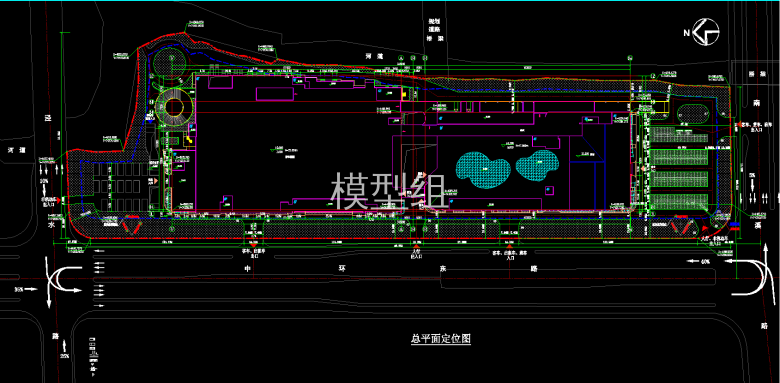
Task: Click the north arrow compass symbol
Action: (x=707, y=33)
